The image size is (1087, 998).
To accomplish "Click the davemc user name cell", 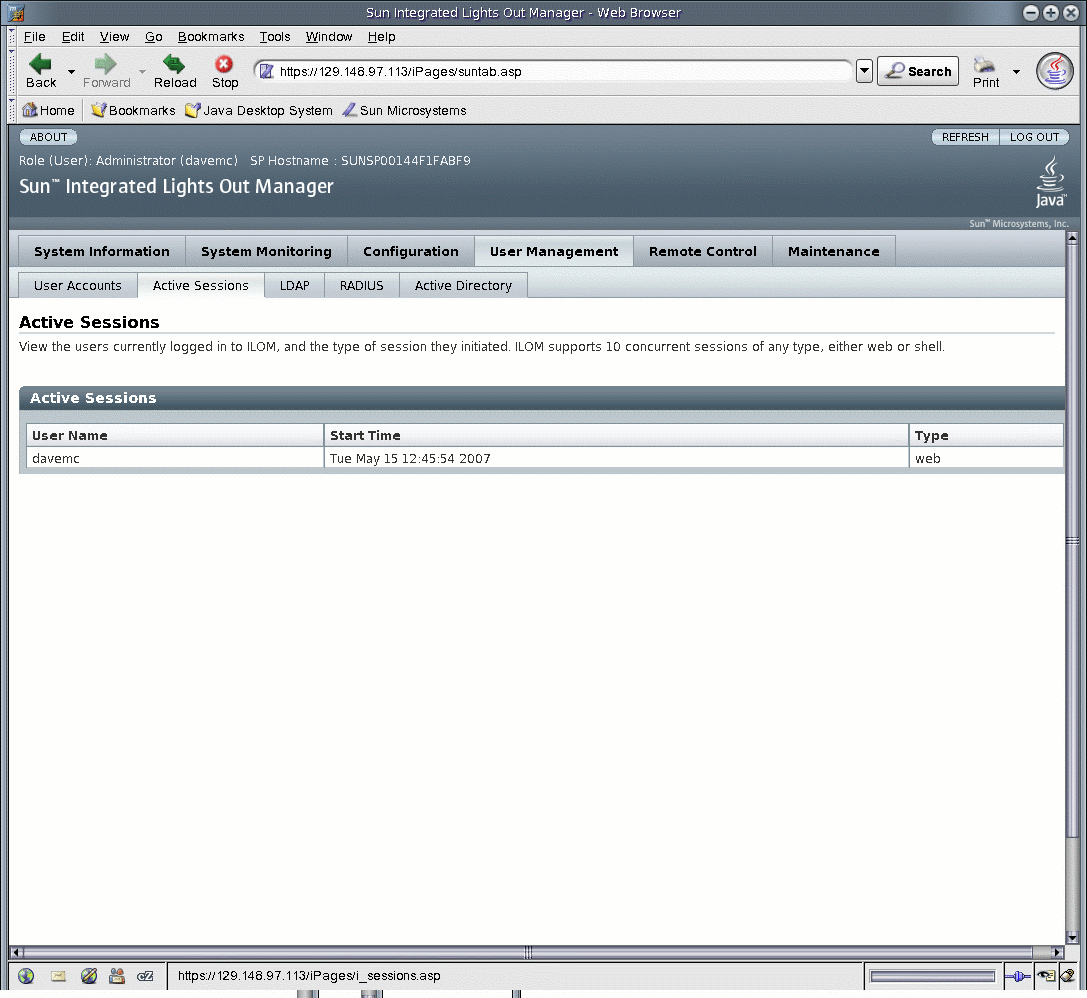I will coord(175,458).
